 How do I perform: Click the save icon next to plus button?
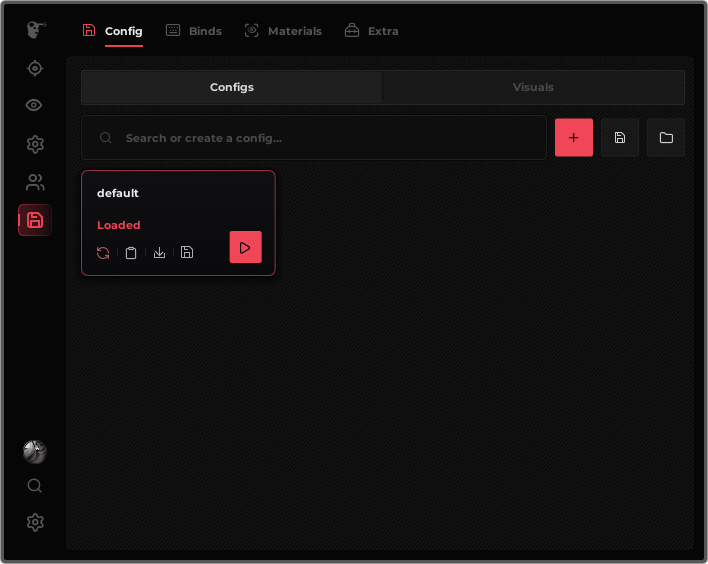620,138
